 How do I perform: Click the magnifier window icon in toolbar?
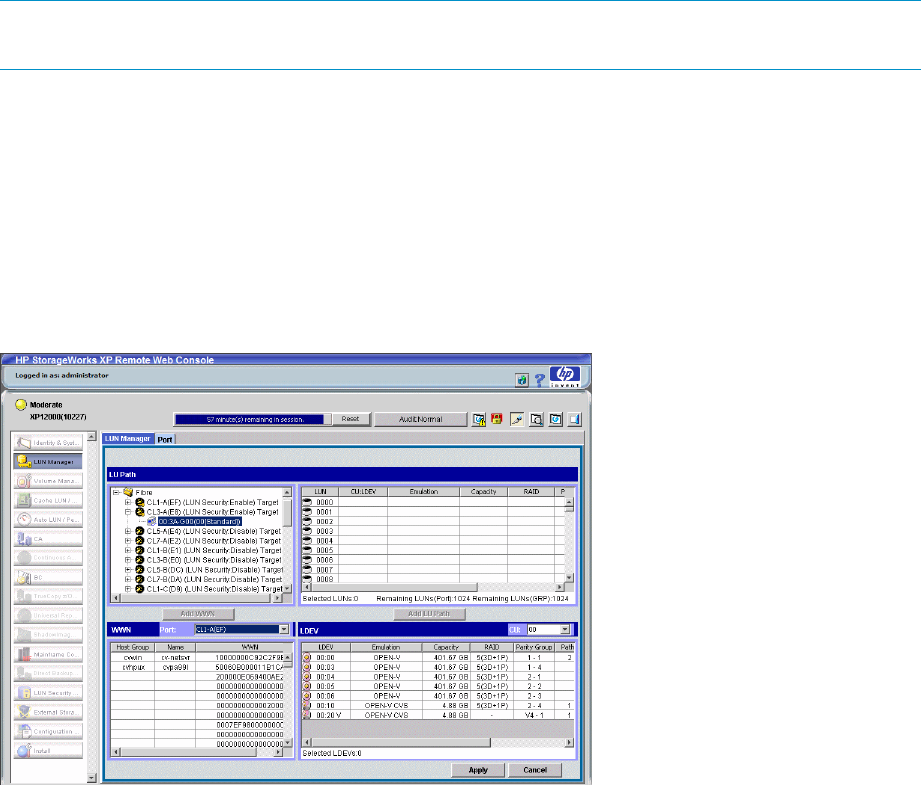coord(536,419)
